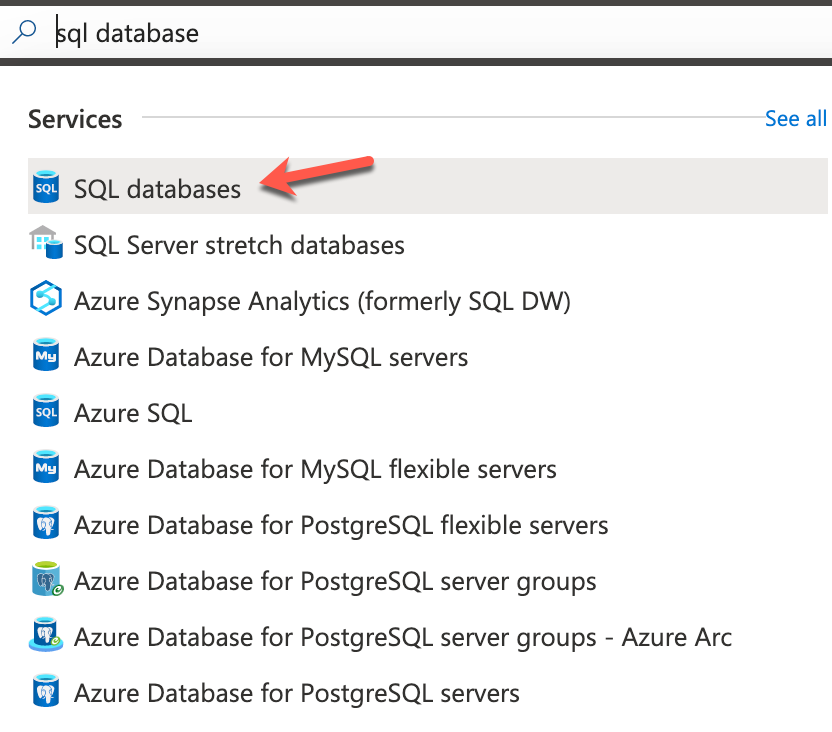Click the SQL databases service icon
Viewport: 832px width, 732px height.
point(46,187)
